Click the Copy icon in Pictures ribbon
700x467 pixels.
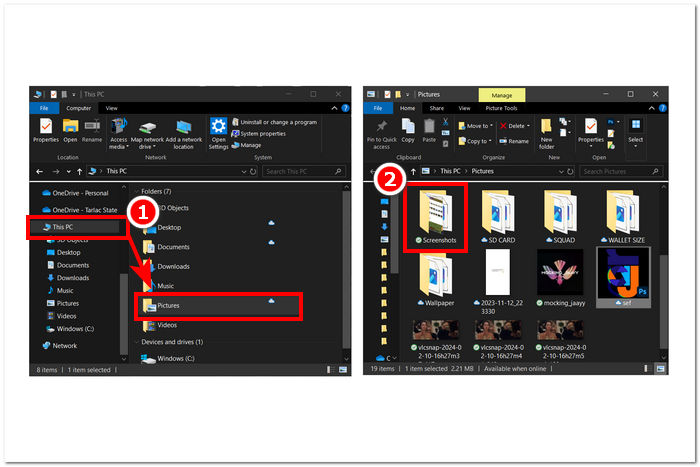coord(410,128)
